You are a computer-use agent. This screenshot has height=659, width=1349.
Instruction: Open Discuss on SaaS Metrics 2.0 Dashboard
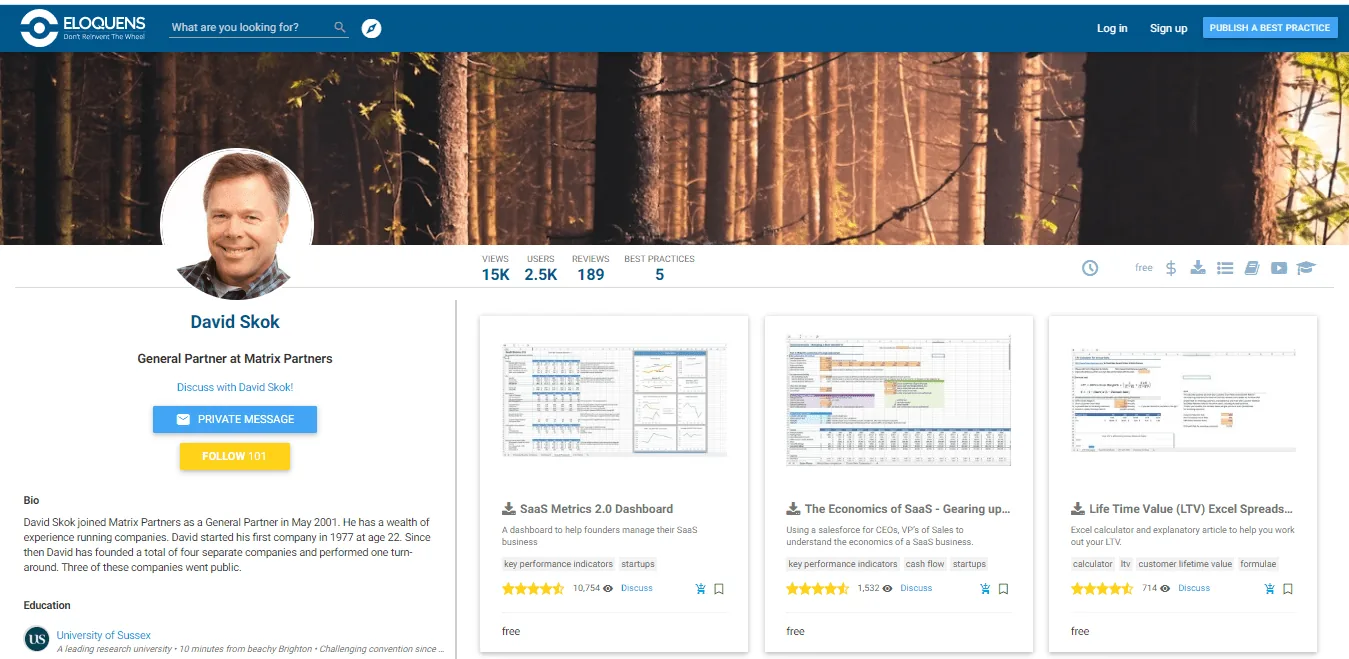(x=637, y=588)
